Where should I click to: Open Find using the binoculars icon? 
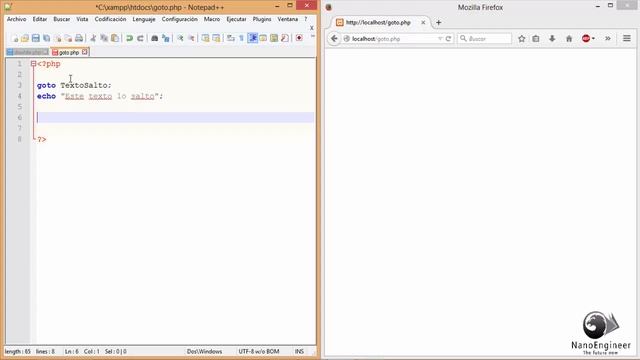[x=154, y=38]
